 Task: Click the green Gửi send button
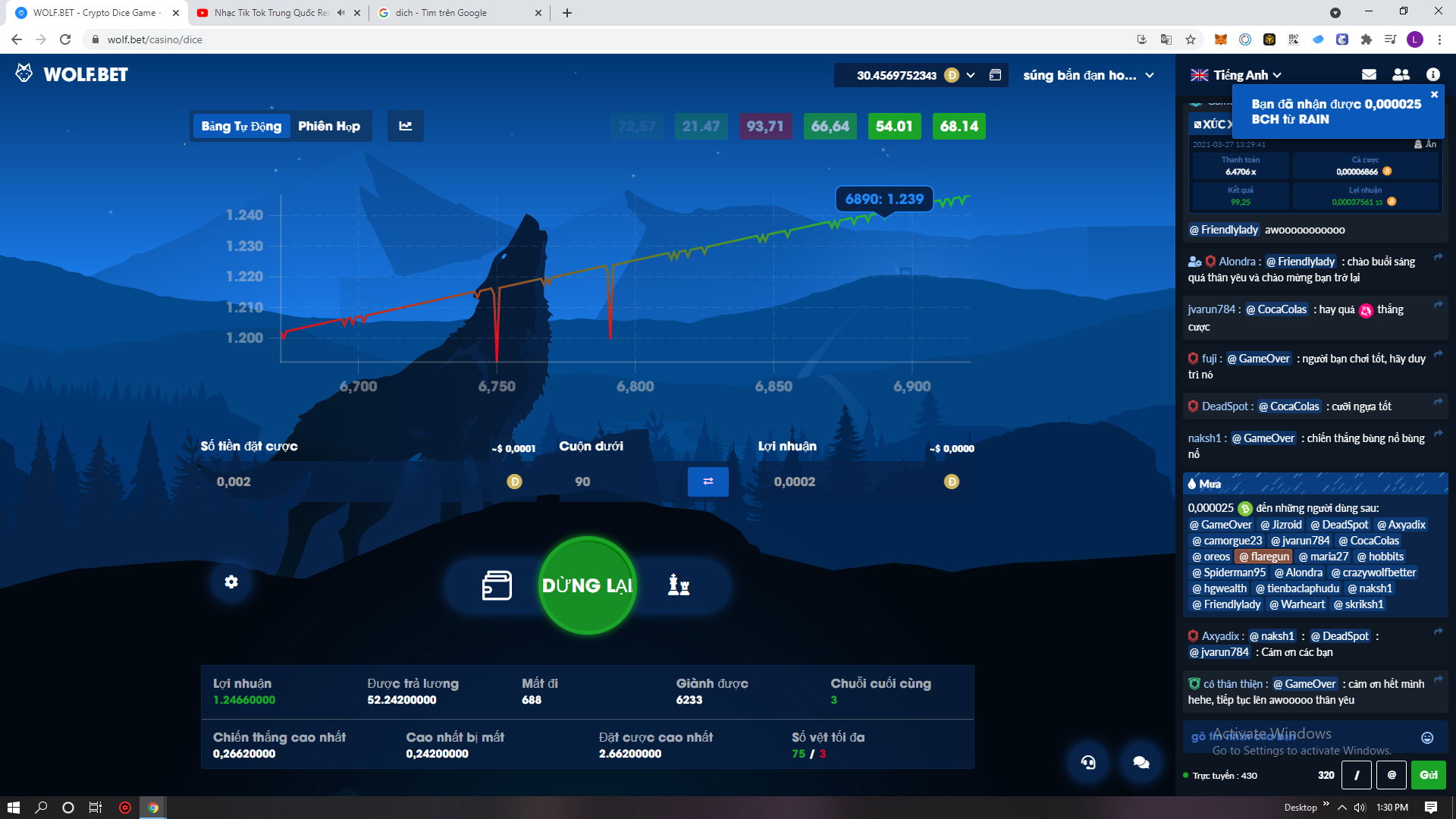1429,775
